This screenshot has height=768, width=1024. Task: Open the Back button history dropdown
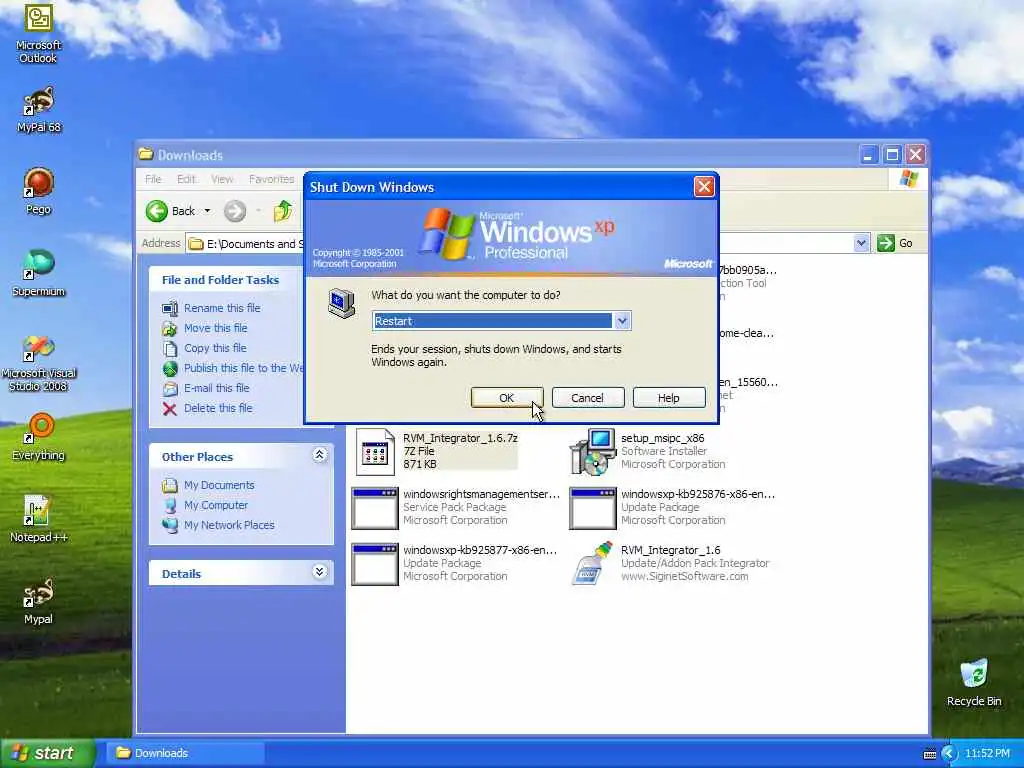coord(207,211)
